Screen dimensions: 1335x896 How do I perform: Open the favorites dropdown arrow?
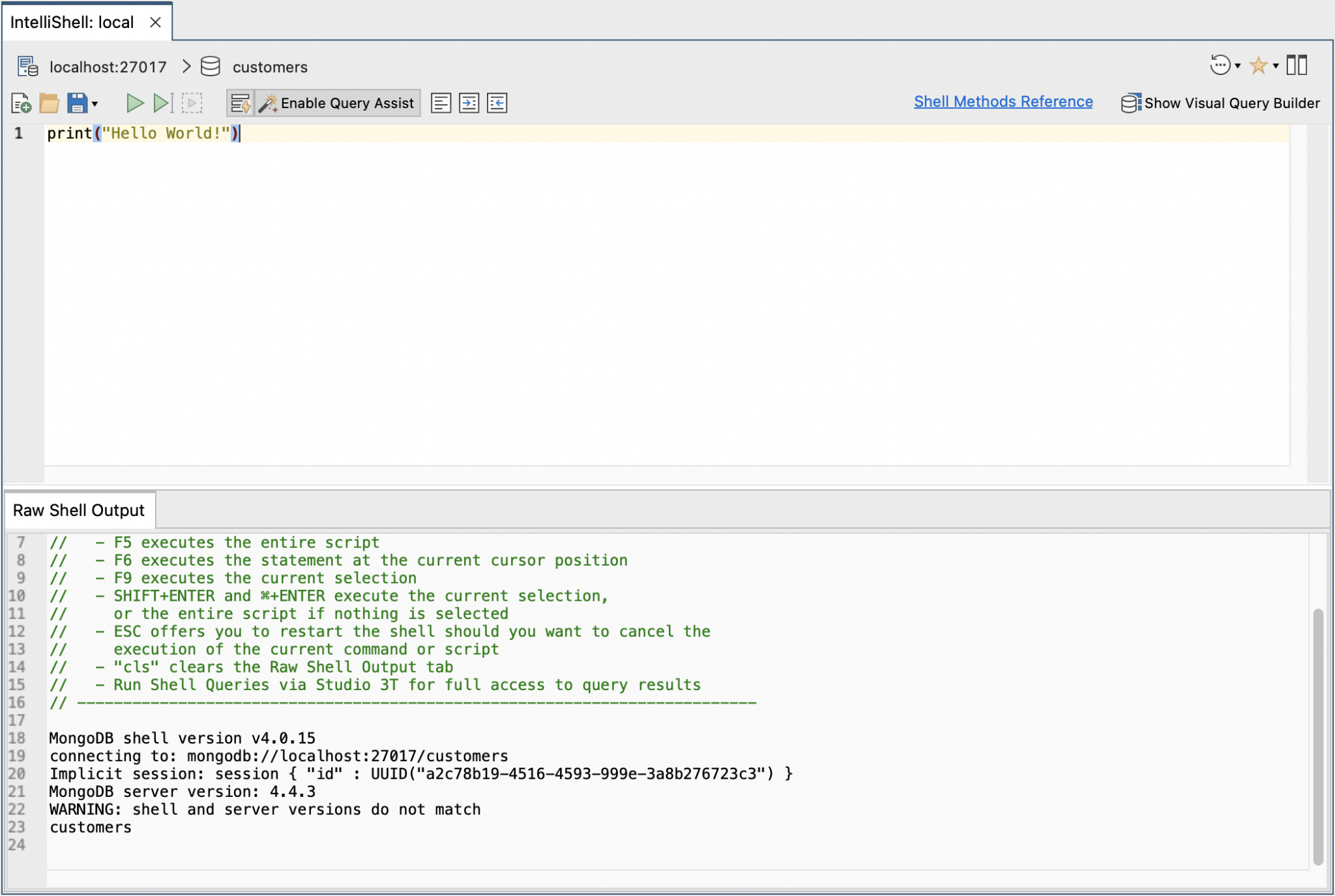[x=1276, y=65]
